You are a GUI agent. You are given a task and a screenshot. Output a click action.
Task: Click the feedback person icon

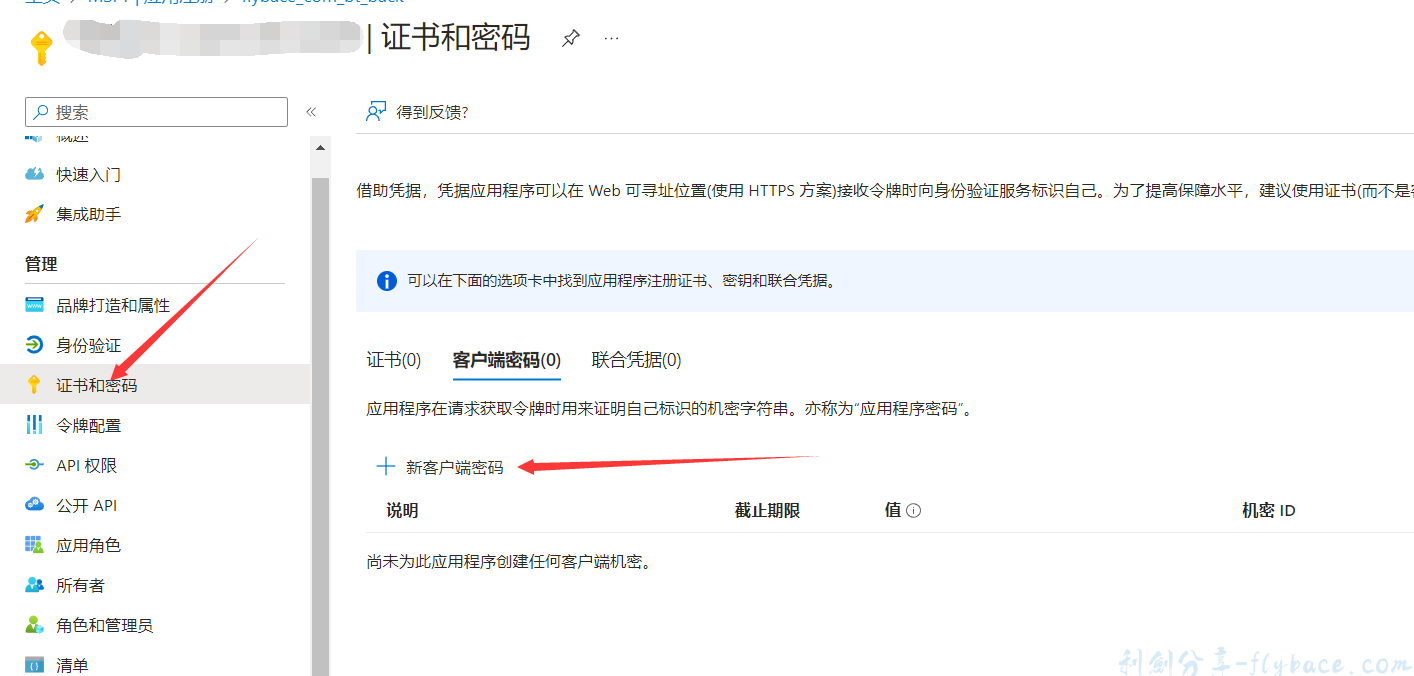click(x=376, y=111)
